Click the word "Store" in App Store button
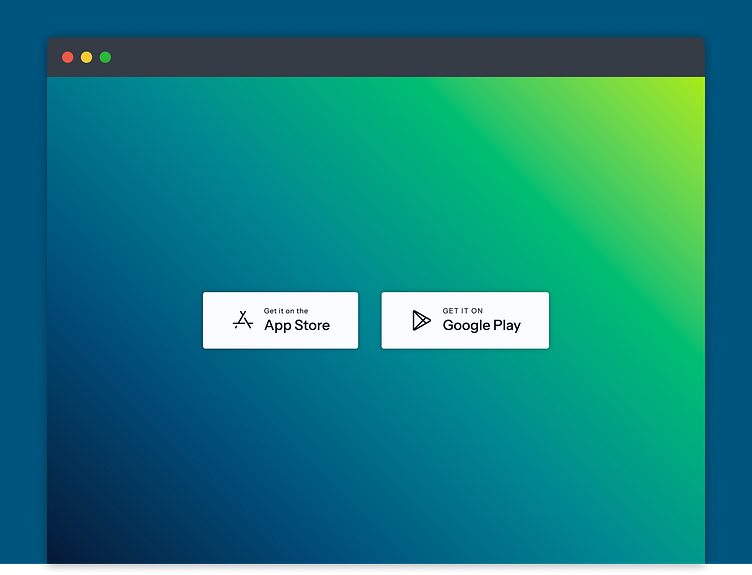752x575 pixels. tap(312, 325)
